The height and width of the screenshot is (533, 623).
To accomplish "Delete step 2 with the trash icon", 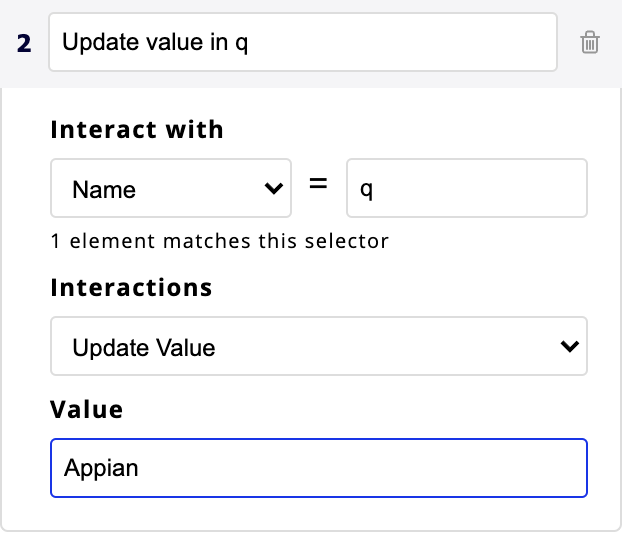I will 590,42.
